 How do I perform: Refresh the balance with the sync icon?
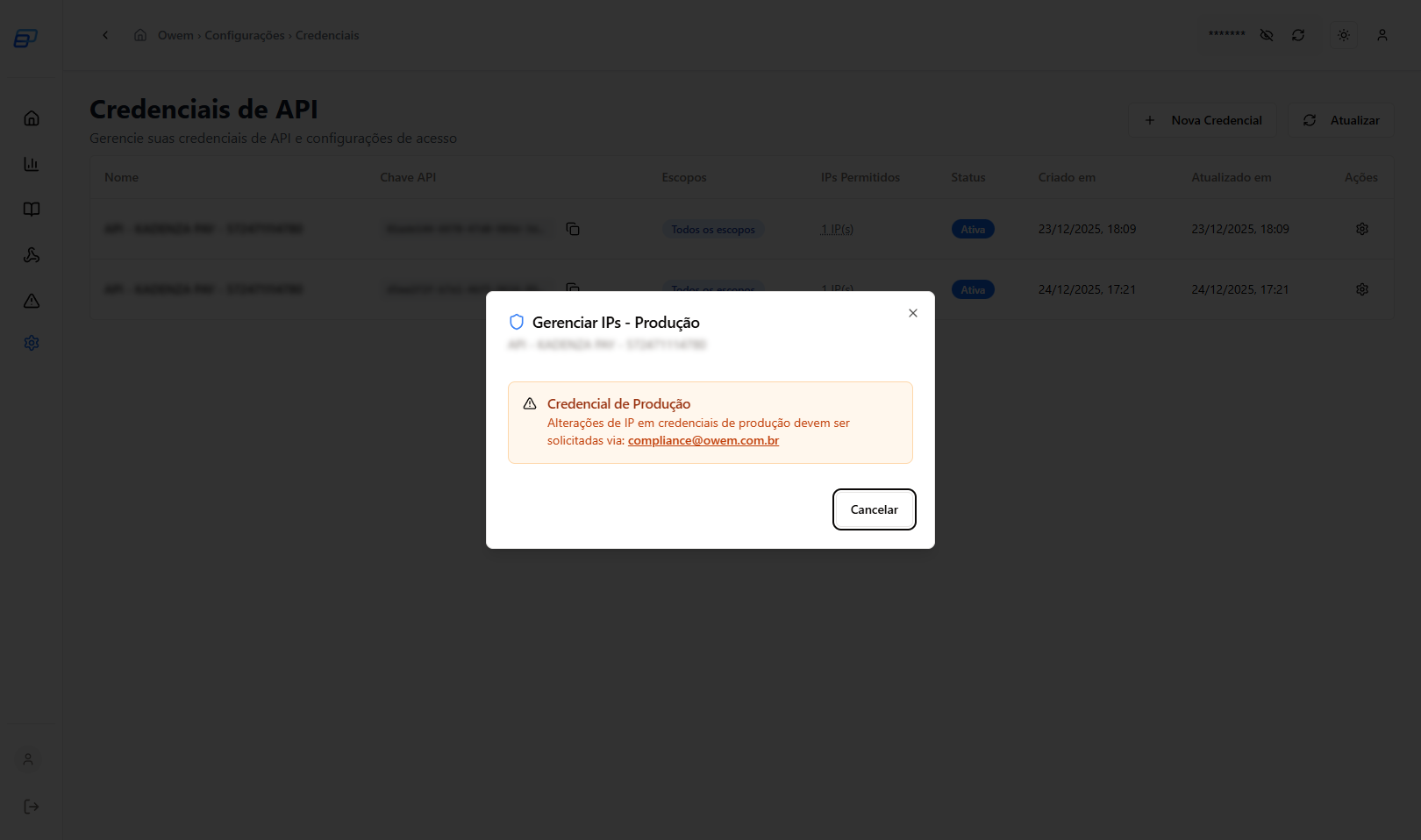(x=1299, y=35)
